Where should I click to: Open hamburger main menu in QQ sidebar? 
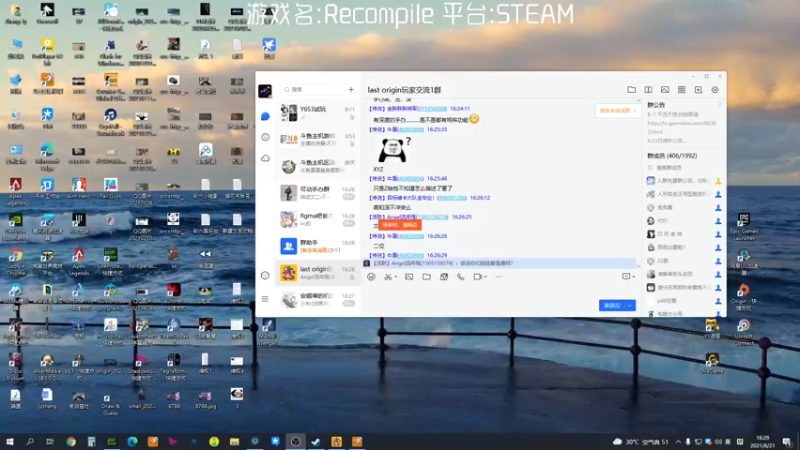click(265, 299)
